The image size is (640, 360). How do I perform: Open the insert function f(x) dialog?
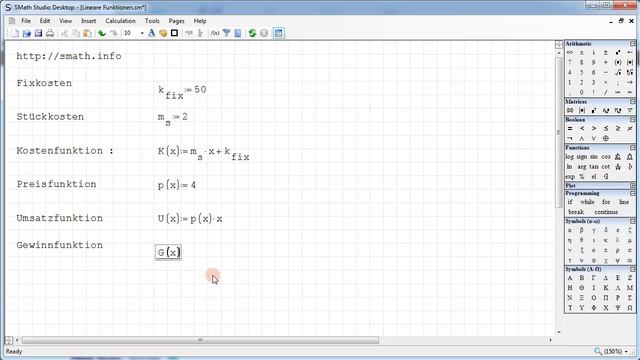pos(215,33)
